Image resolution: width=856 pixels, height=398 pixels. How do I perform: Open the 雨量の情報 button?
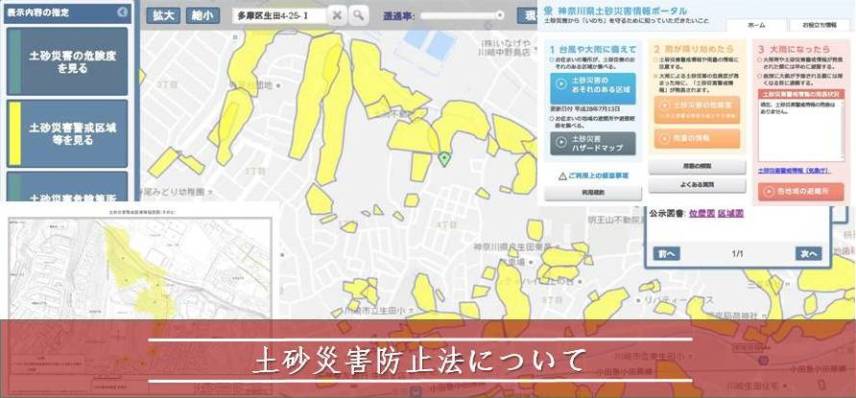(x=697, y=138)
